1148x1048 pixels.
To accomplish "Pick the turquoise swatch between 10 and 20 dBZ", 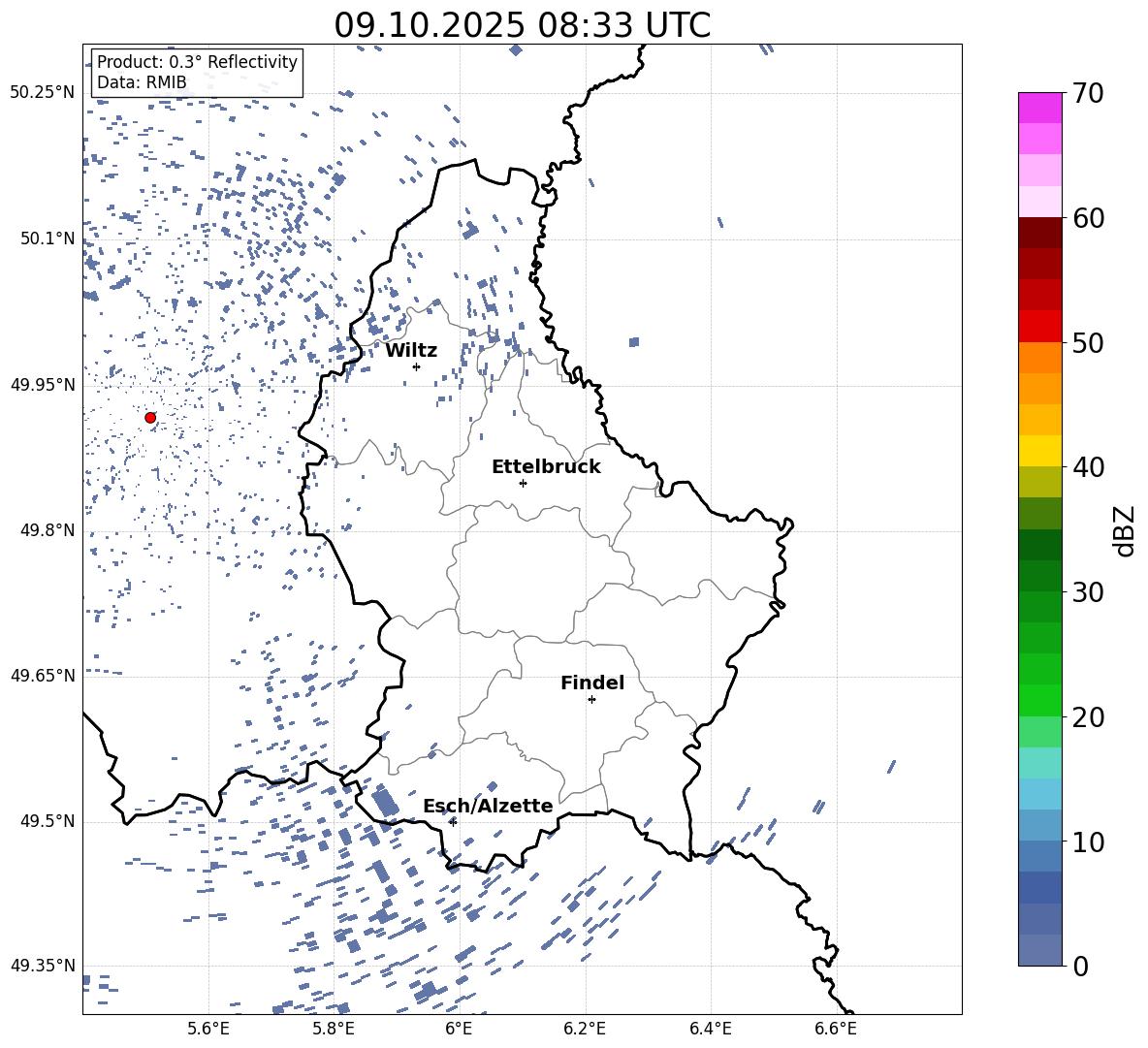I will [1039, 763].
